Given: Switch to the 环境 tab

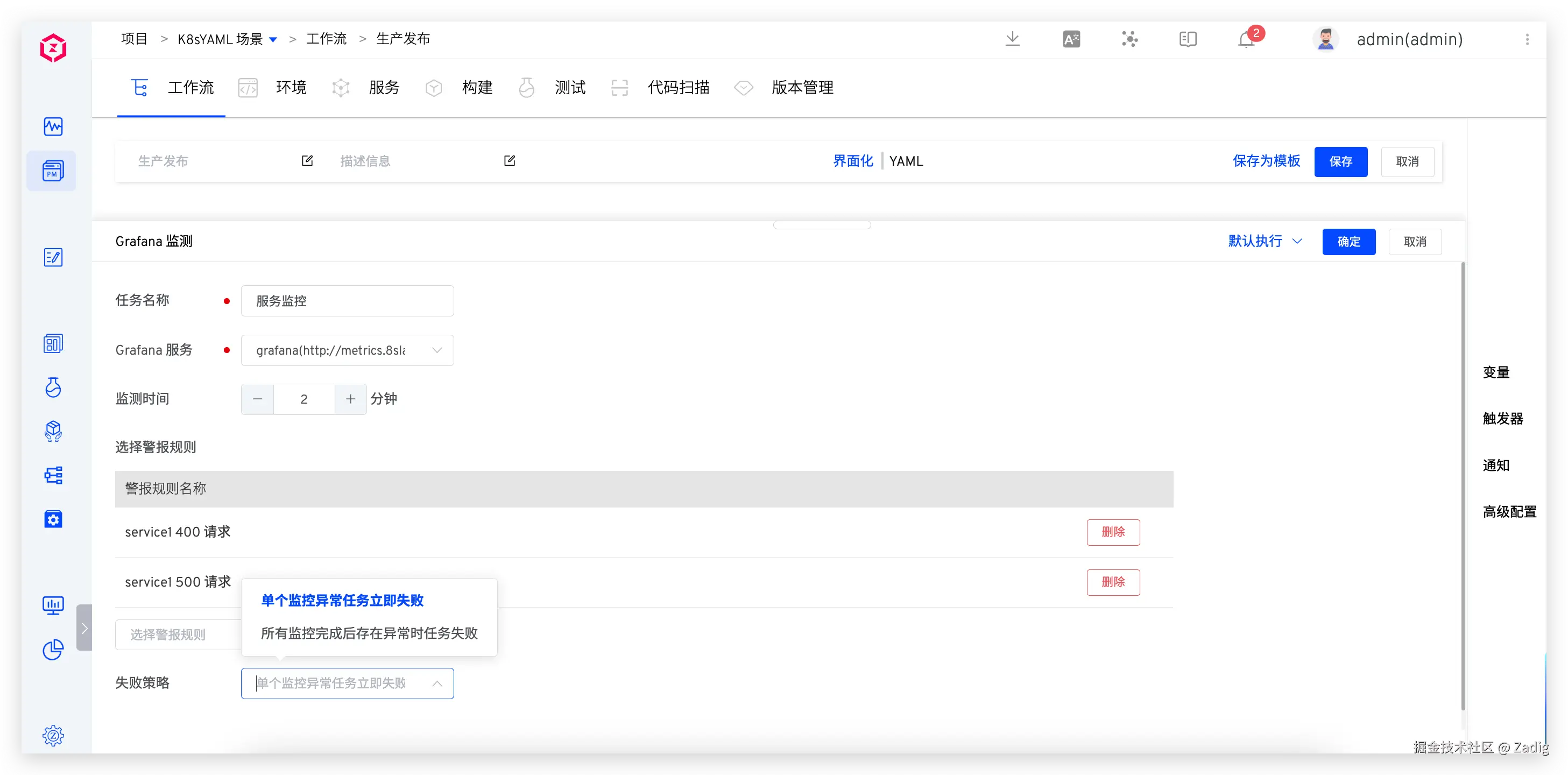Looking at the screenshot, I should [x=291, y=88].
